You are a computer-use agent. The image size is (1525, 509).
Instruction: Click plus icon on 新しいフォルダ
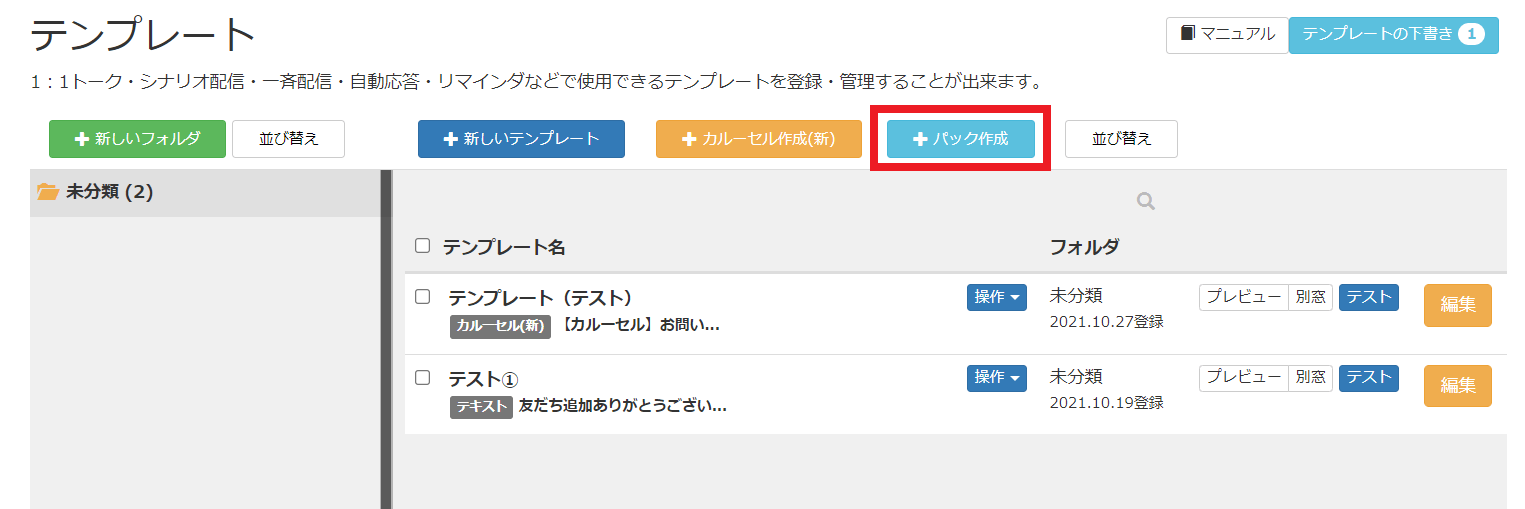(82, 139)
